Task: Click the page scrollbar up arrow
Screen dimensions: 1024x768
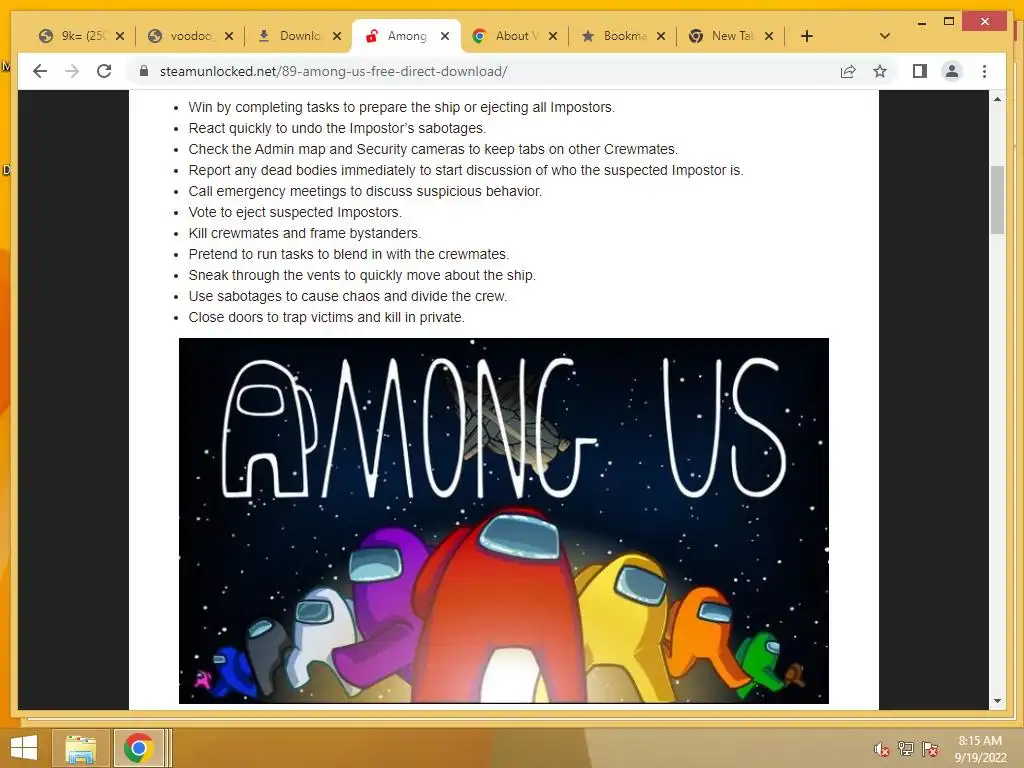Action: coord(997,99)
